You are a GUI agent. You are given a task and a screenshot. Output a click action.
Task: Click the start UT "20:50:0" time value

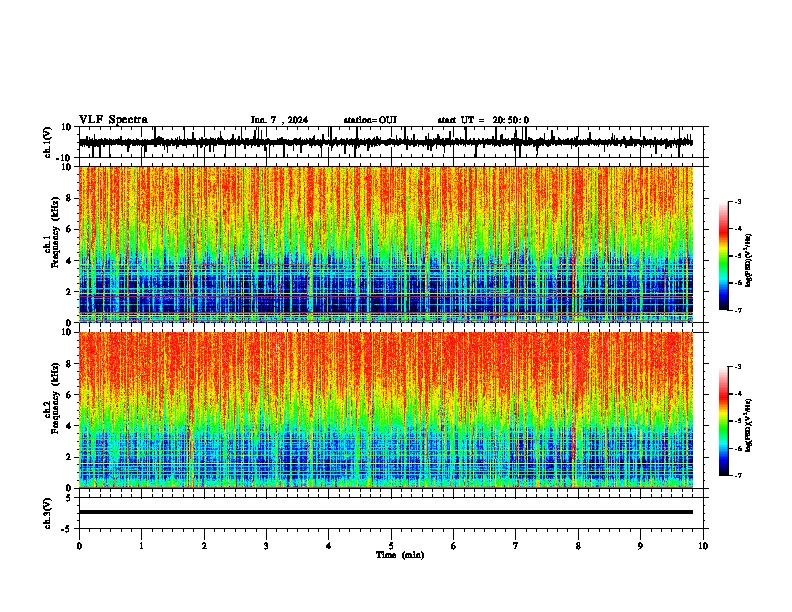(511, 120)
